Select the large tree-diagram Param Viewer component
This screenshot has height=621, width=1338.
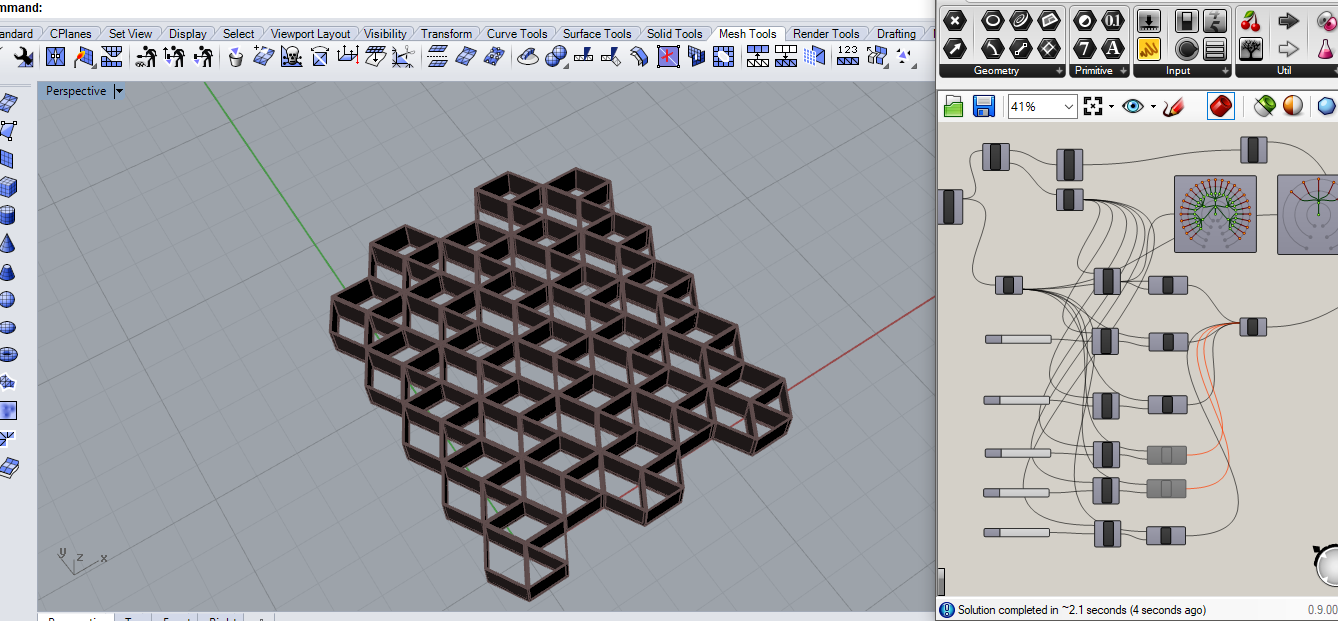click(x=1214, y=214)
